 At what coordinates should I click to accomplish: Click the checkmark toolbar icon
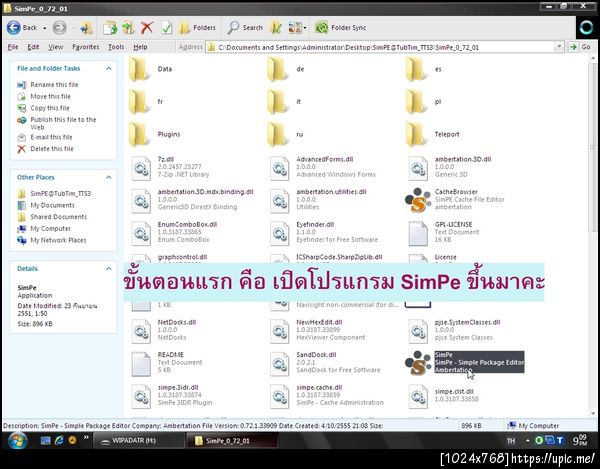tap(166, 28)
